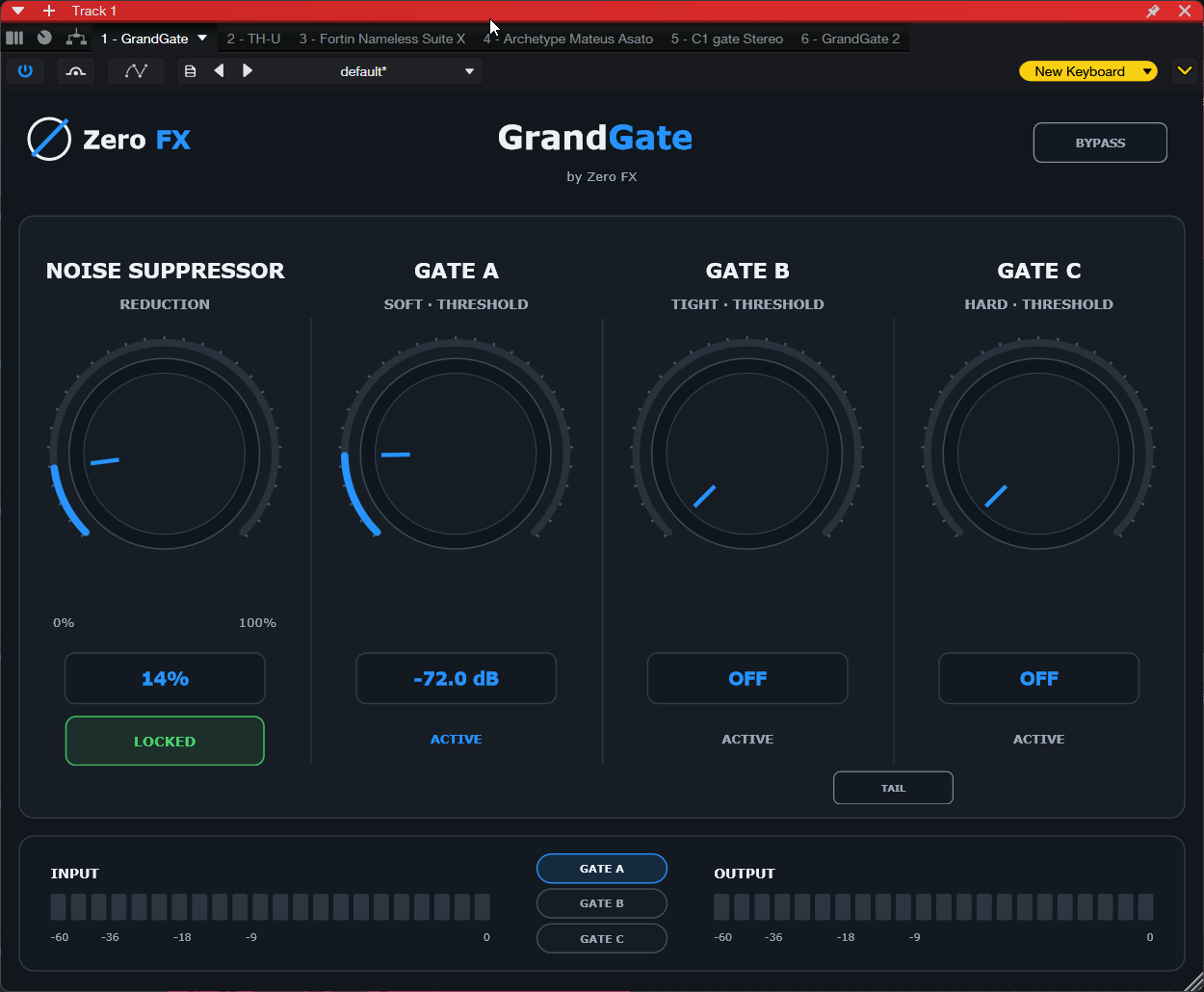This screenshot has width=1204, height=992.
Task: Switch to 4 - Archetype Mateus Asato tab
Action: [568, 39]
